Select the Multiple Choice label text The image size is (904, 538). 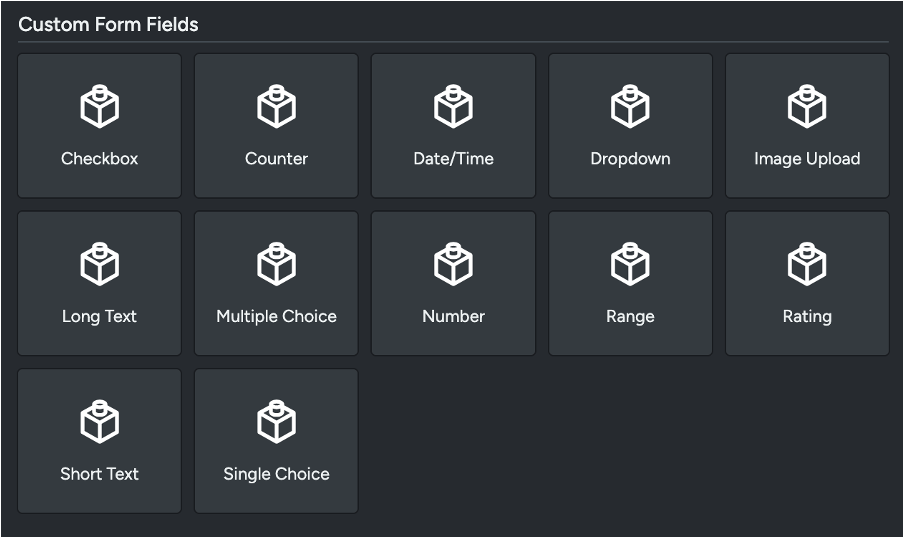click(276, 317)
